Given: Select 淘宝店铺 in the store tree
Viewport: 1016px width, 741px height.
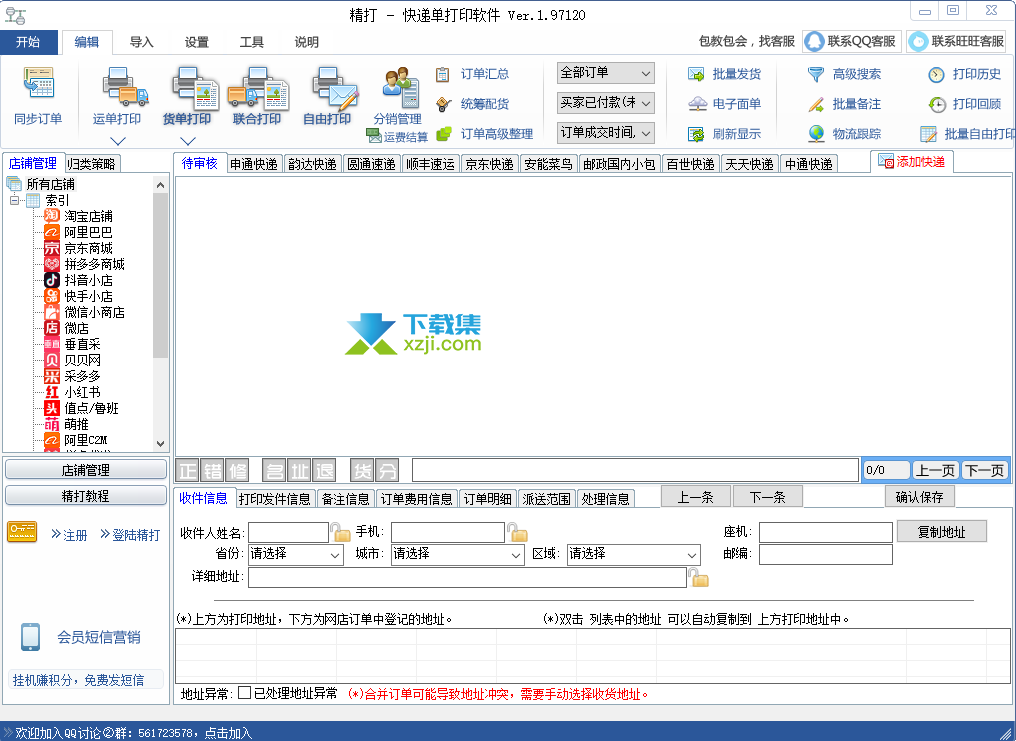Looking at the screenshot, I should click(78, 216).
